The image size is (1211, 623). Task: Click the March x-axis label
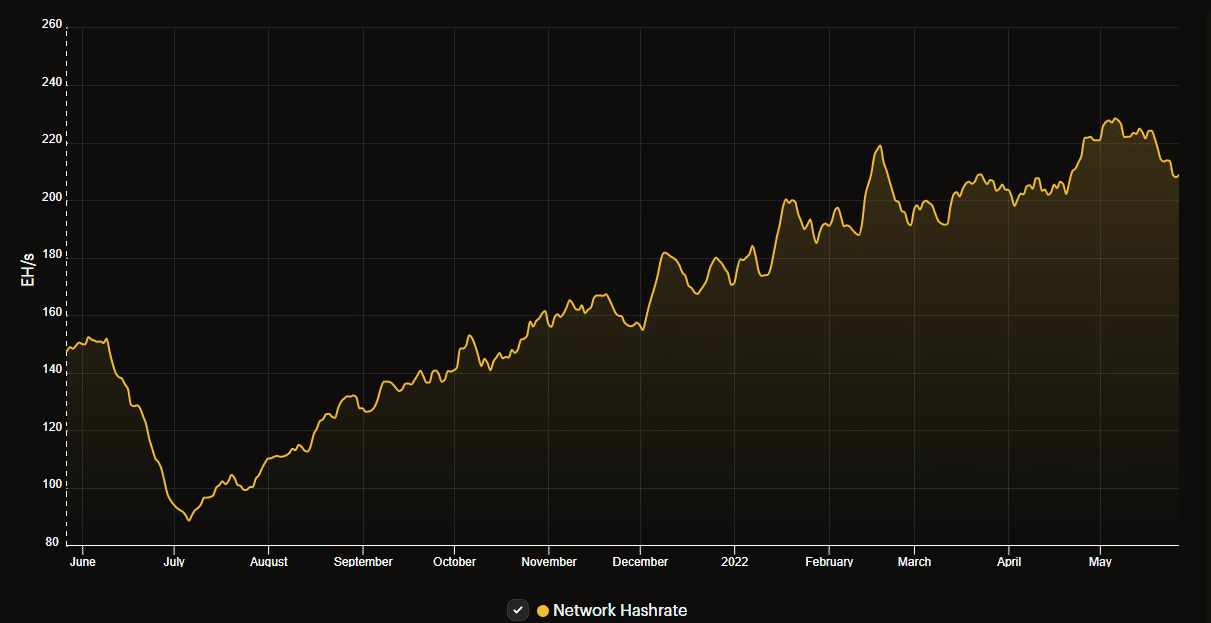pyautogui.click(x=914, y=562)
